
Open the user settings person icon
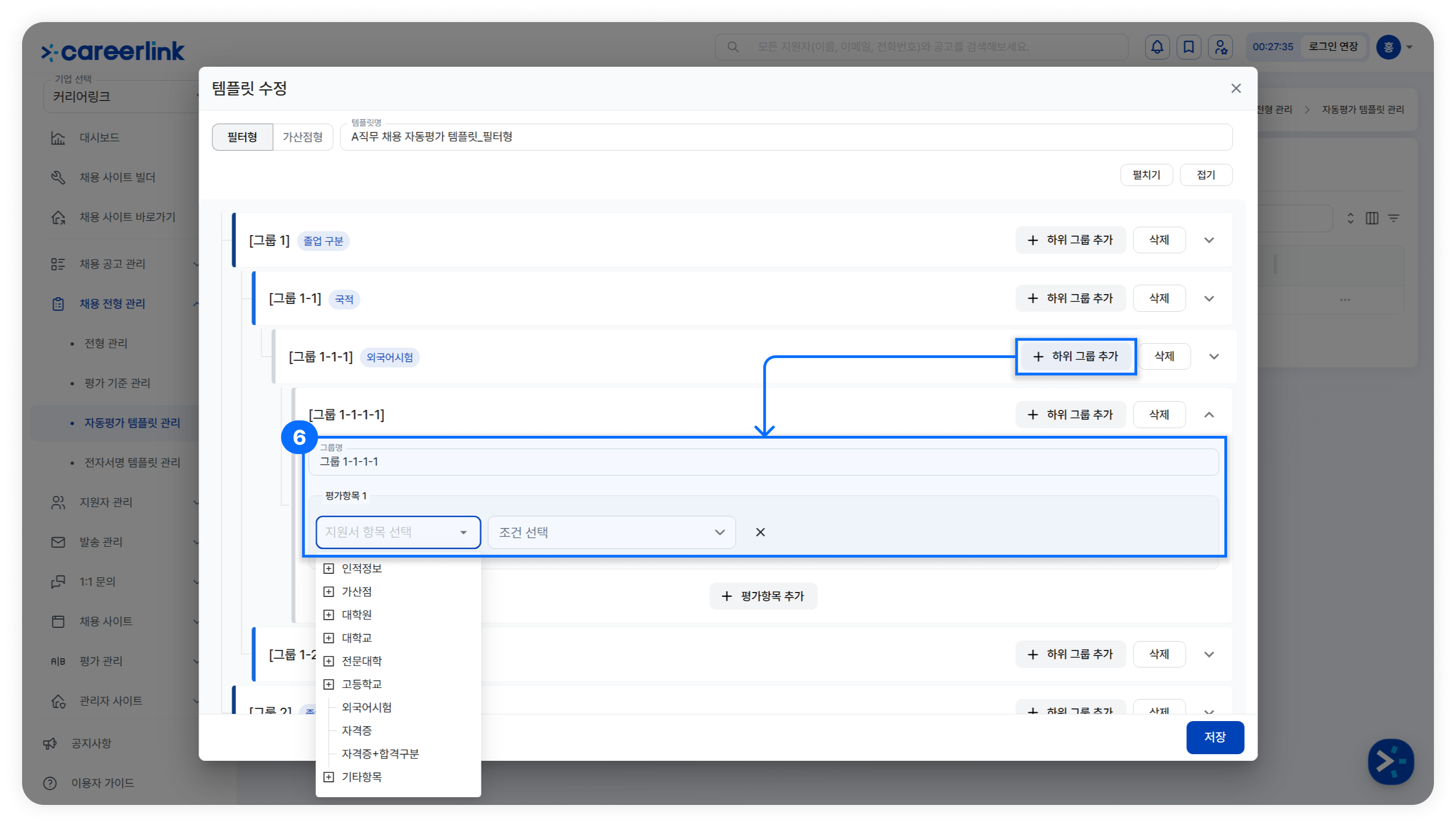coord(1220,46)
